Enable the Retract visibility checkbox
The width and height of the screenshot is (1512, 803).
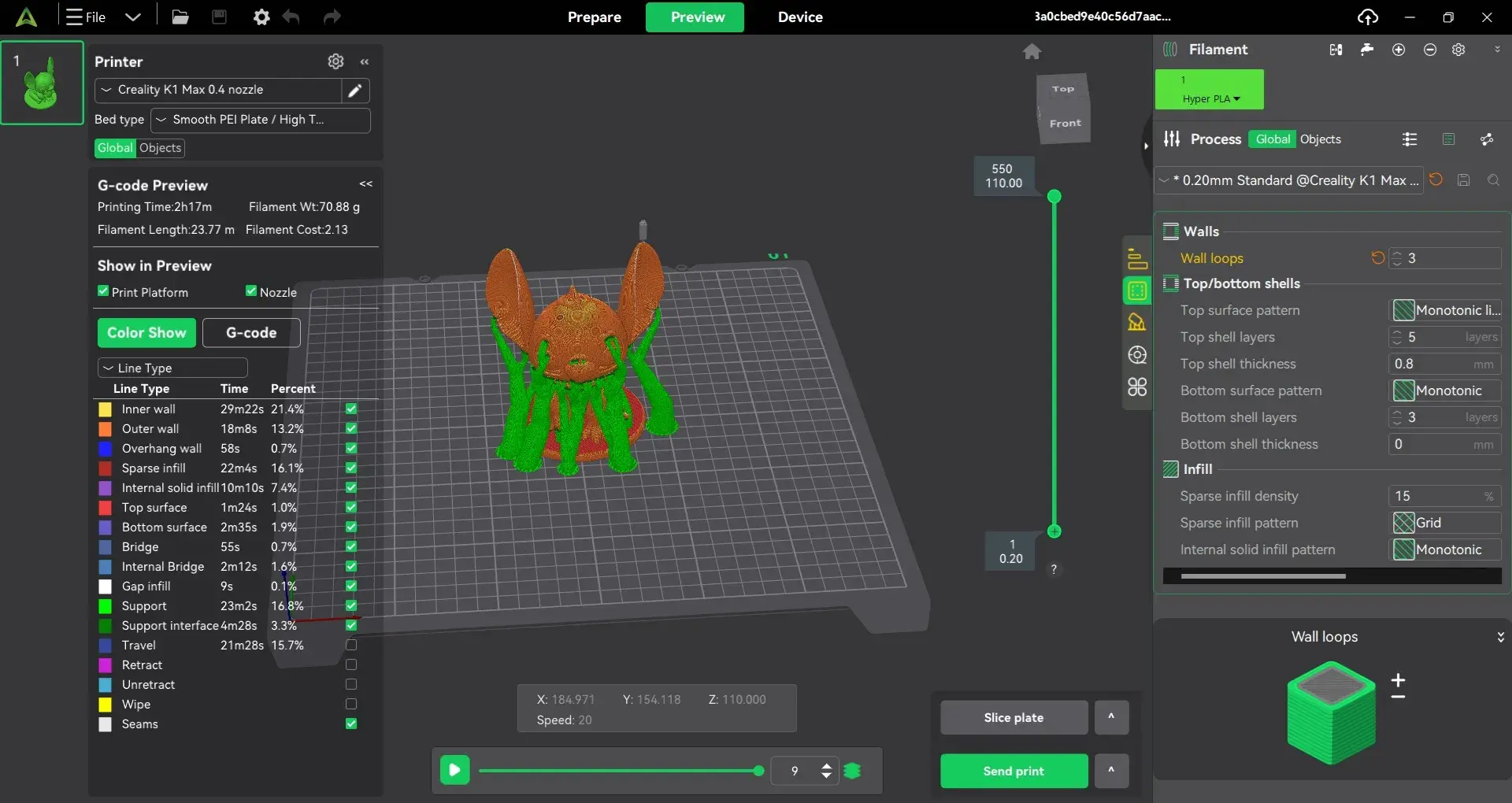[351, 664]
